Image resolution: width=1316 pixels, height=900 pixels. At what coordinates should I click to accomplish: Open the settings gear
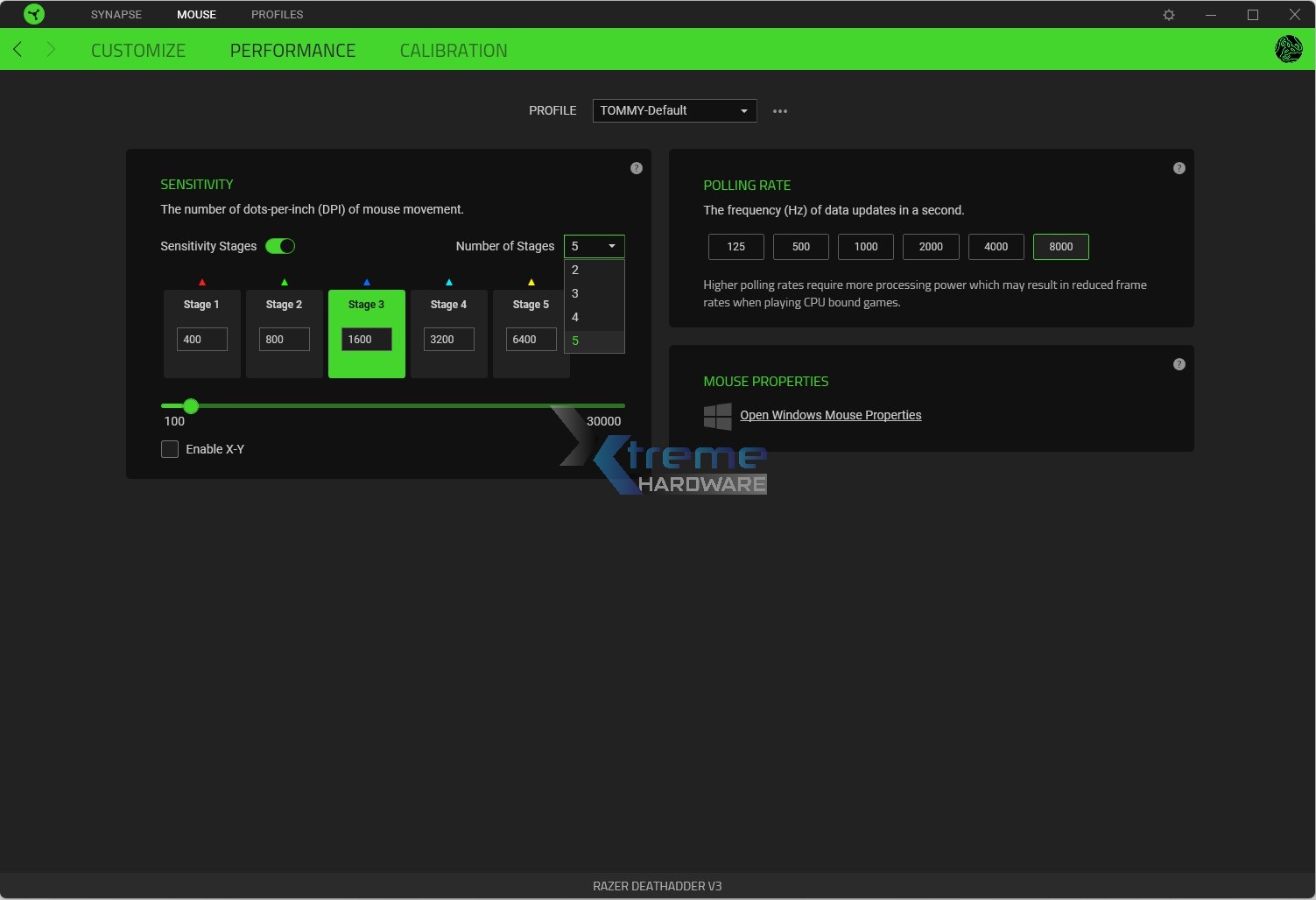[x=1169, y=14]
